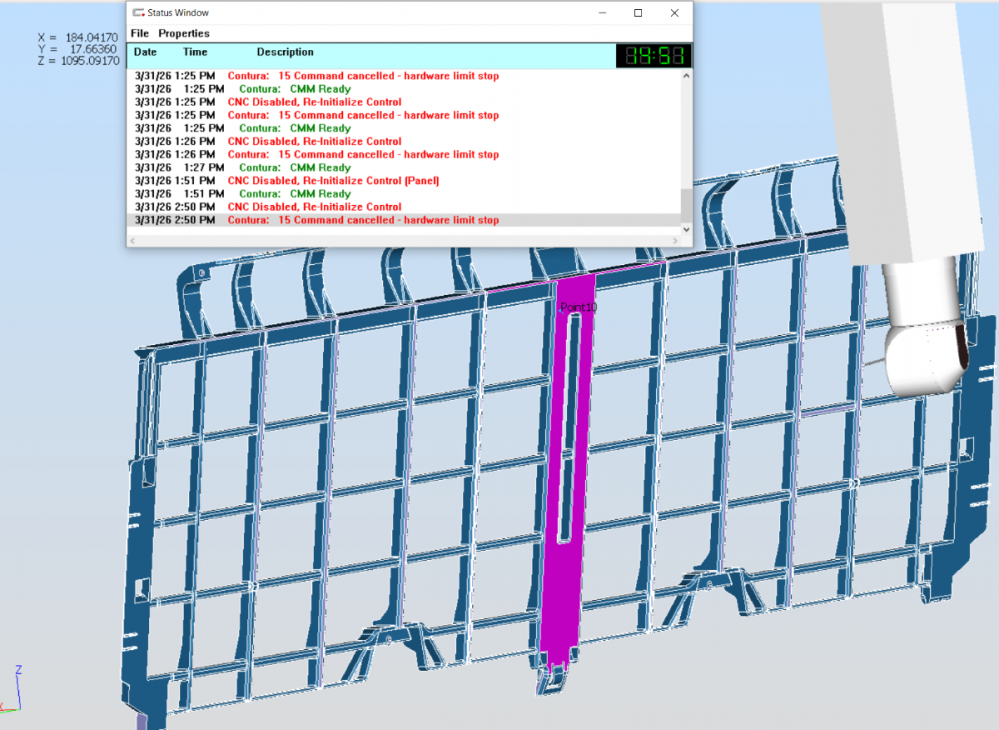Click the vertical scrollbar down arrow
999x730 pixels.
686,229
